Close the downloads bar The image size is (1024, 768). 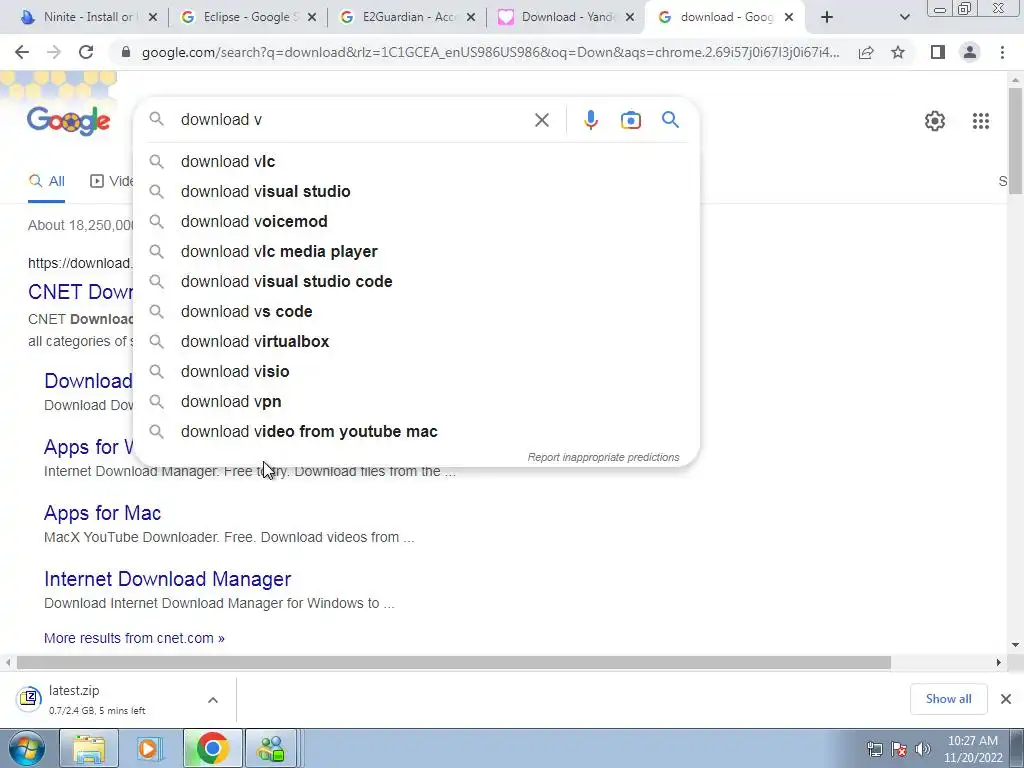pos(1006,699)
